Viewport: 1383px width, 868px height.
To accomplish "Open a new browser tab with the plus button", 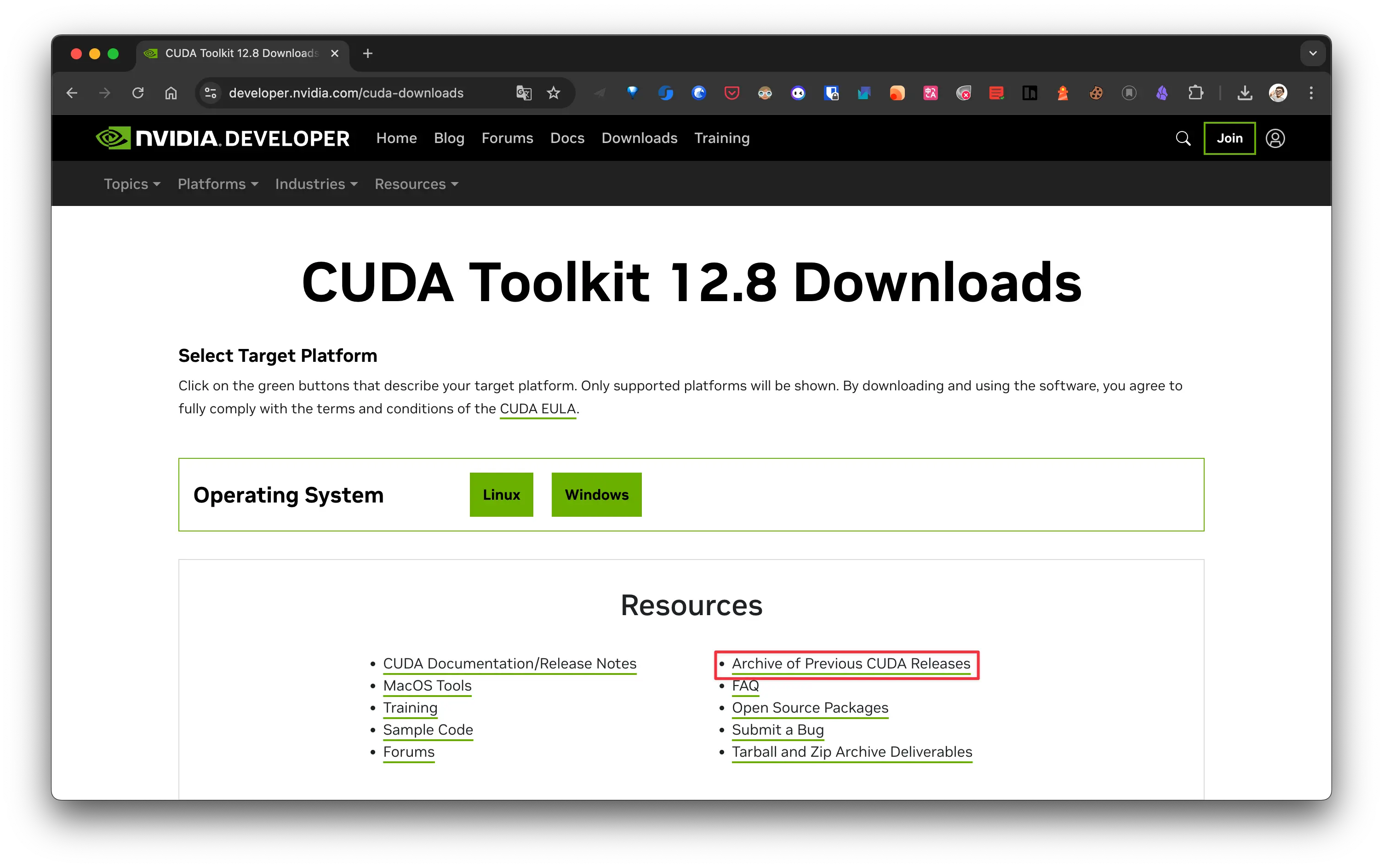I will click(368, 53).
